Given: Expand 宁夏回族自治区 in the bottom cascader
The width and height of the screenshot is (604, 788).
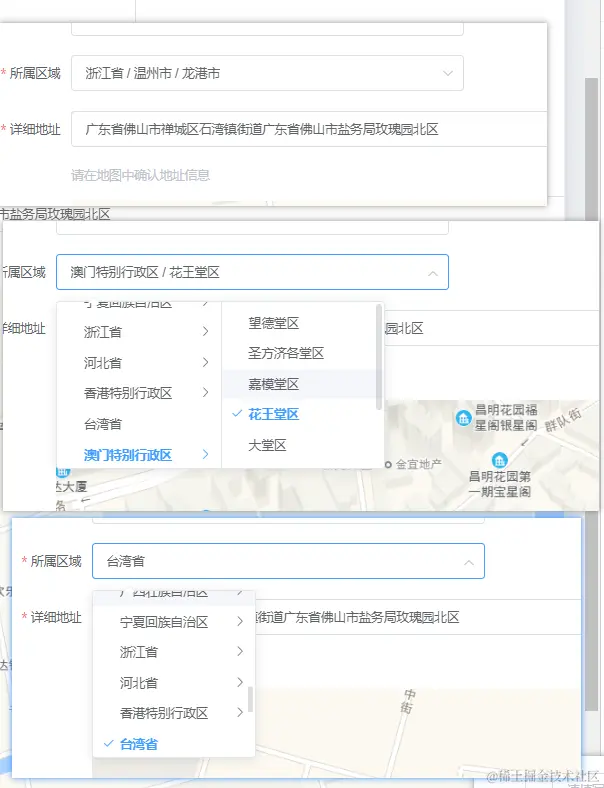Looking at the screenshot, I should (174, 622).
